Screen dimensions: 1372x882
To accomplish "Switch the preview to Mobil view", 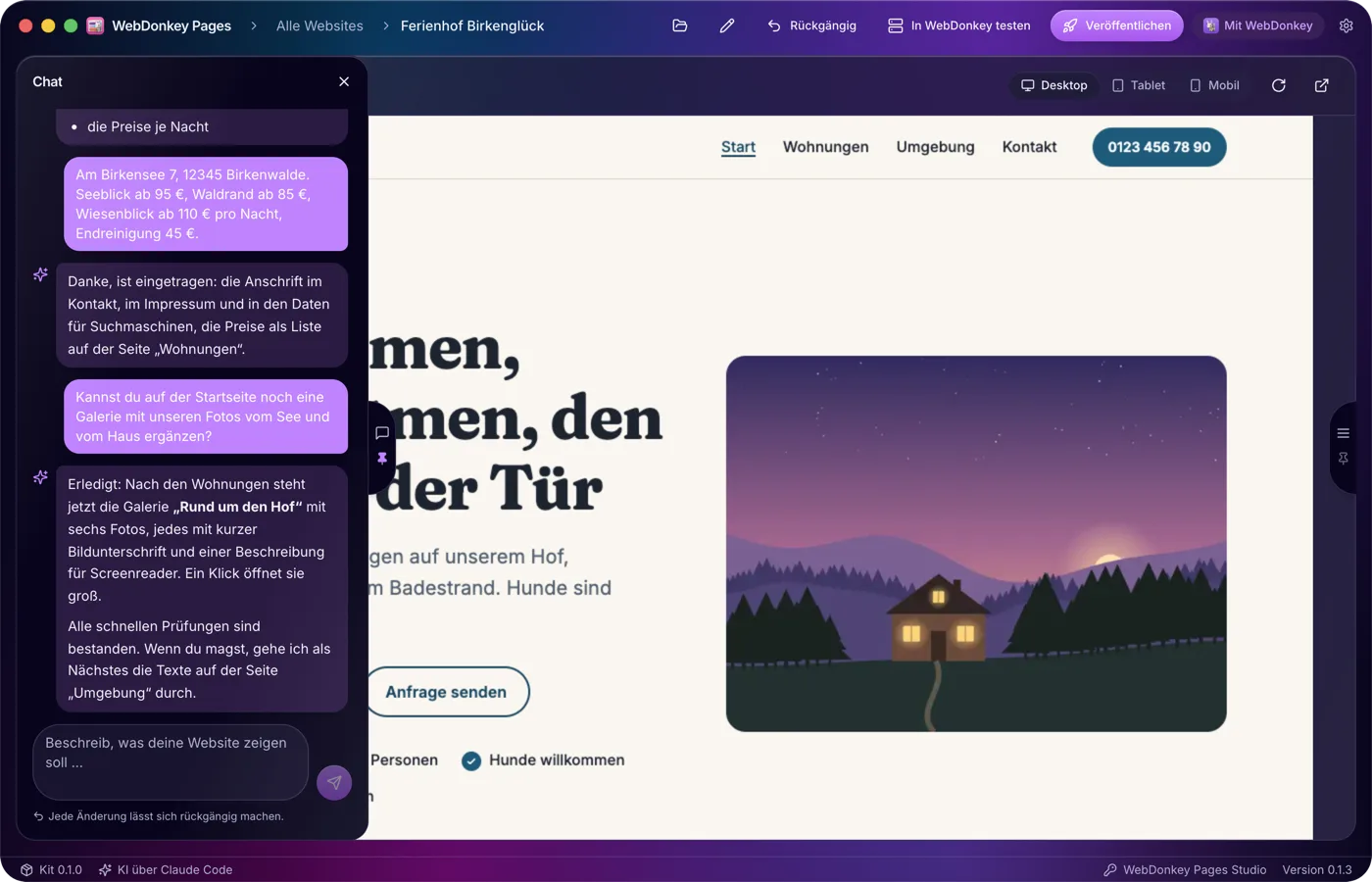I will point(1215,85).
